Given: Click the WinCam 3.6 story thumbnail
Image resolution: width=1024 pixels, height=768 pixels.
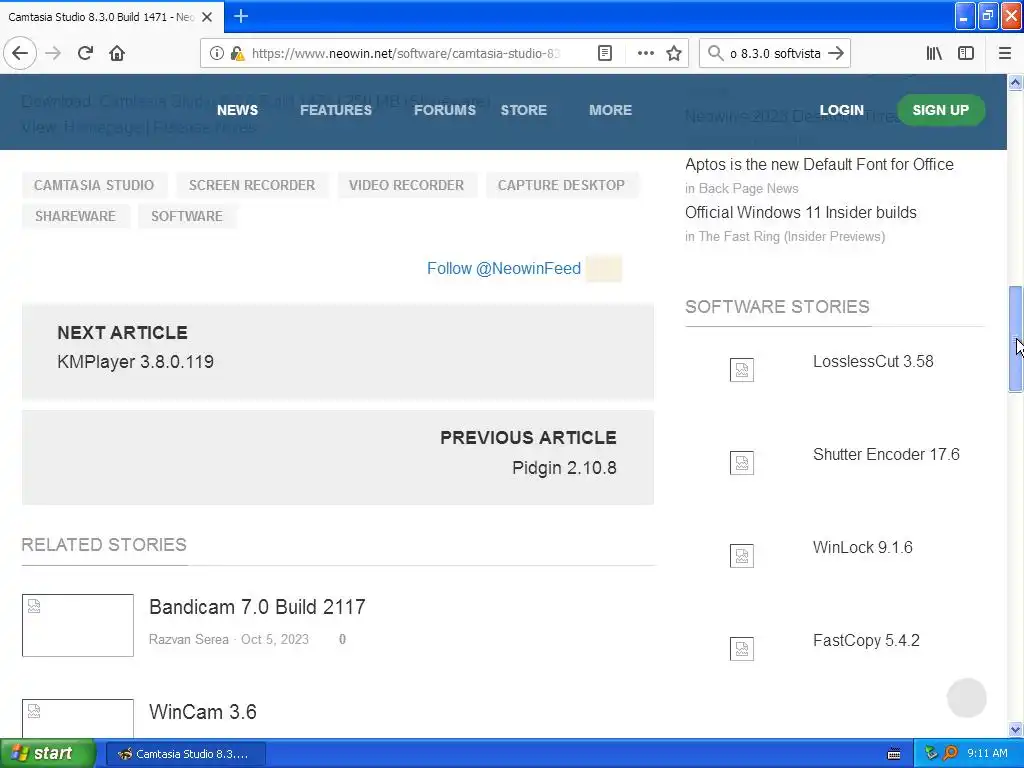Looking at the screenshot, I should click(x=78, y=718).
